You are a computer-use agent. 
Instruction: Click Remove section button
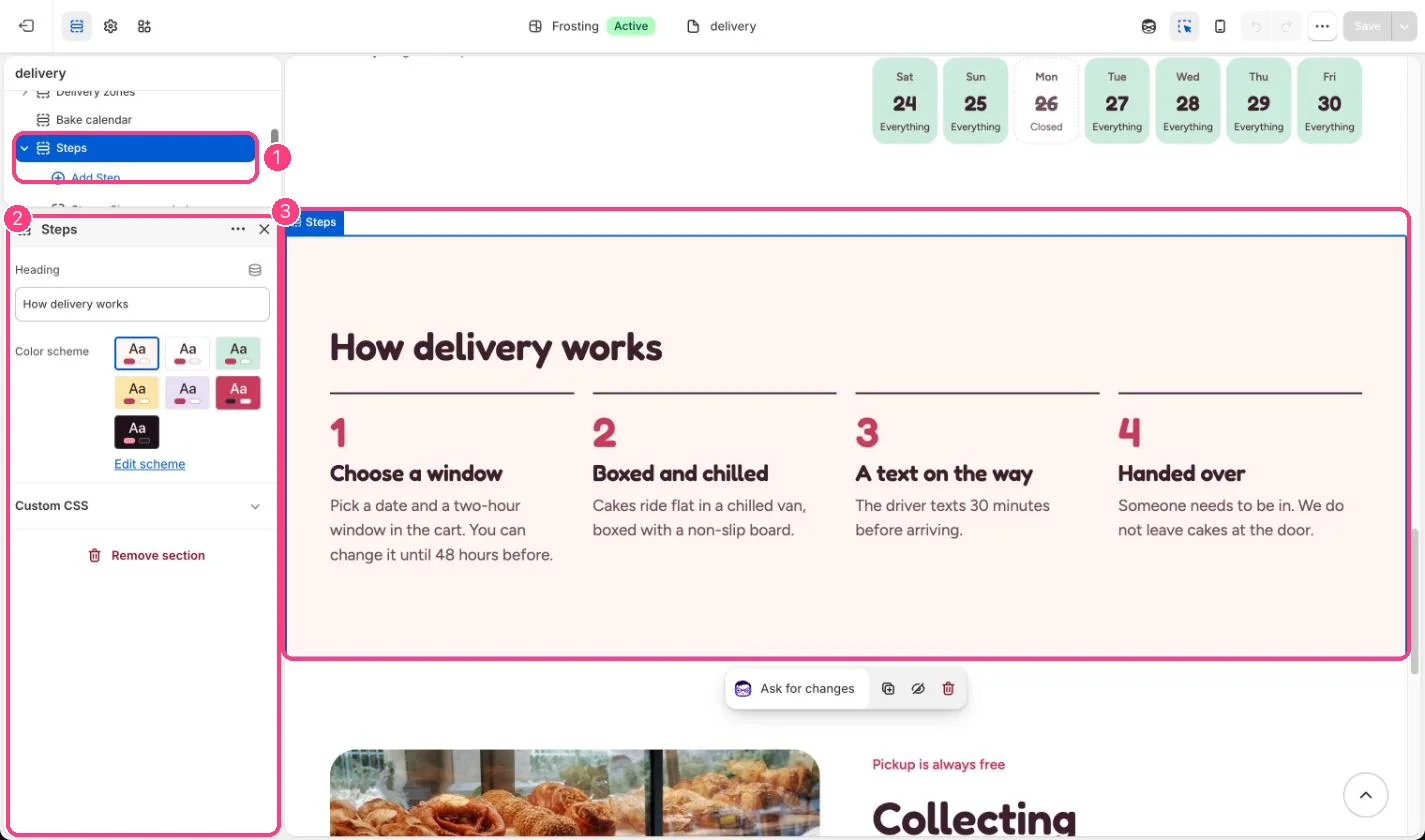tap(146, 555)
